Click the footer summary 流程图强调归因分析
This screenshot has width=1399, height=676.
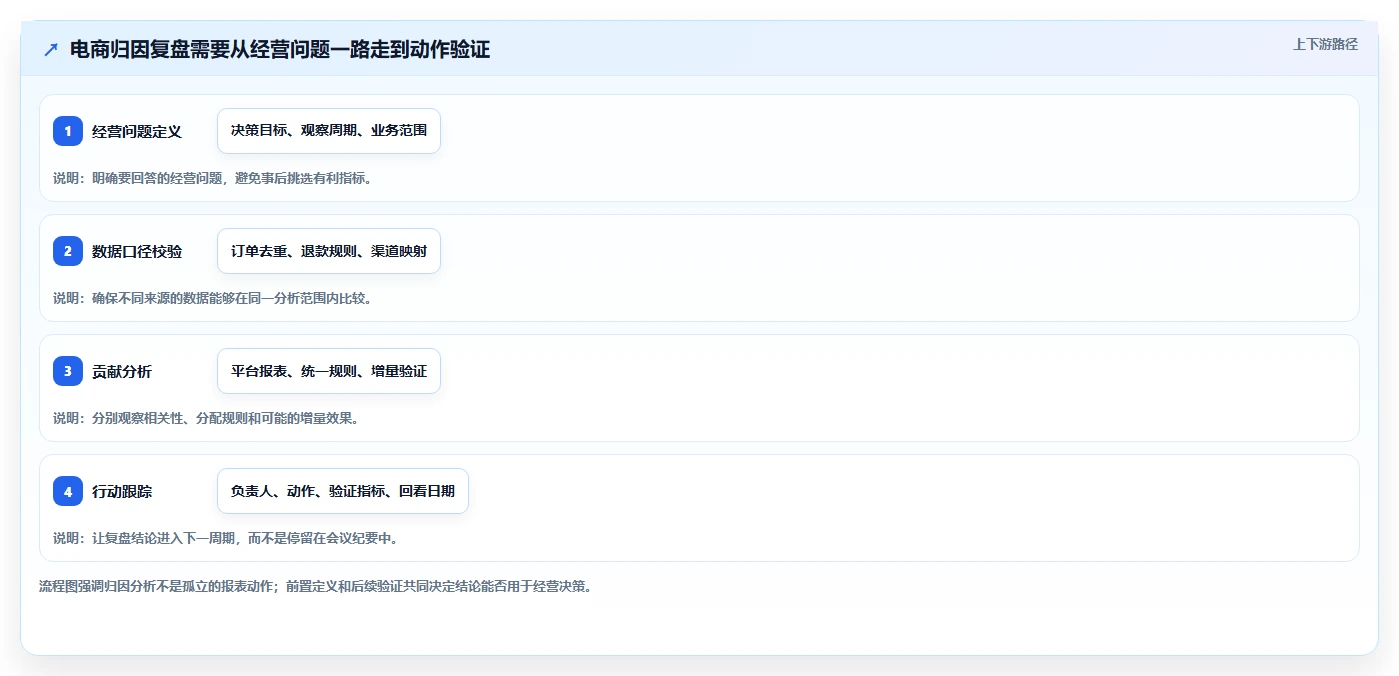pos(315,586)
